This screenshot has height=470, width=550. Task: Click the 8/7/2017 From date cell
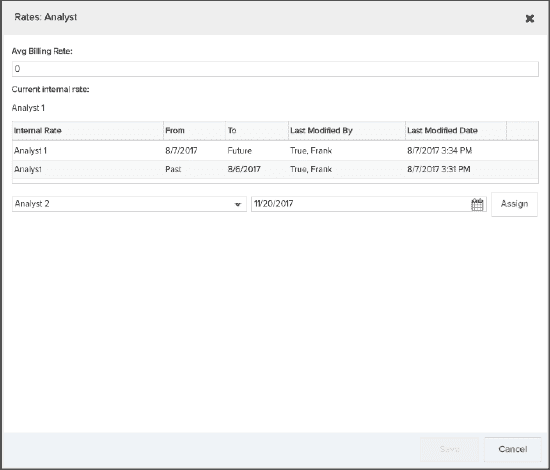[181, 151]
